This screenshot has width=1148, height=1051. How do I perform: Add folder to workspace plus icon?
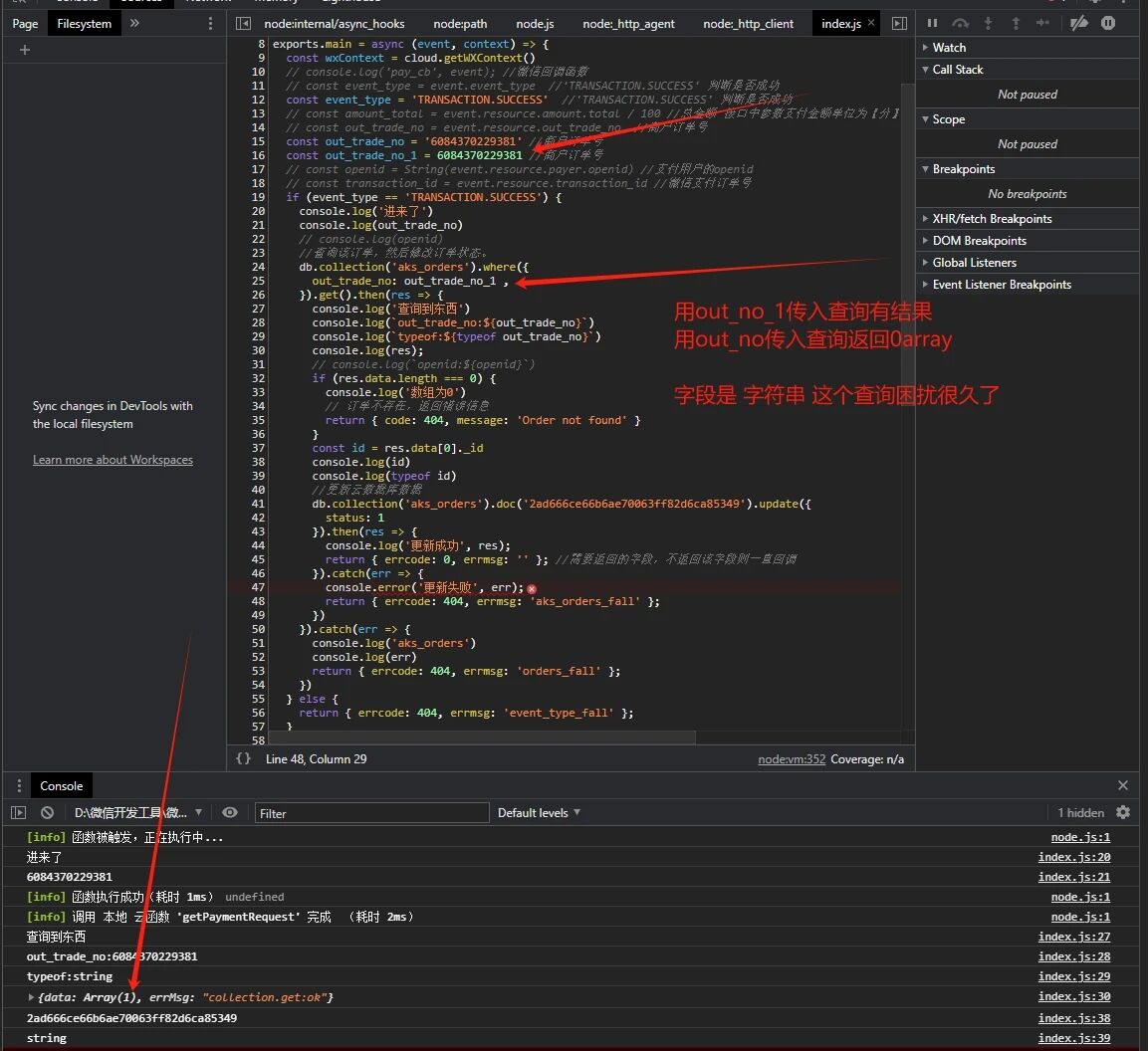click(x=25, y=50)
